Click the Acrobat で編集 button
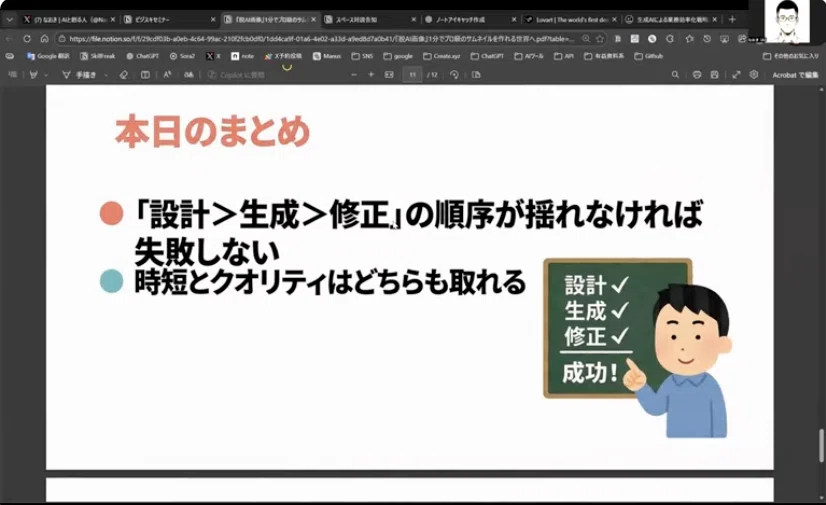 pos(796,75)
